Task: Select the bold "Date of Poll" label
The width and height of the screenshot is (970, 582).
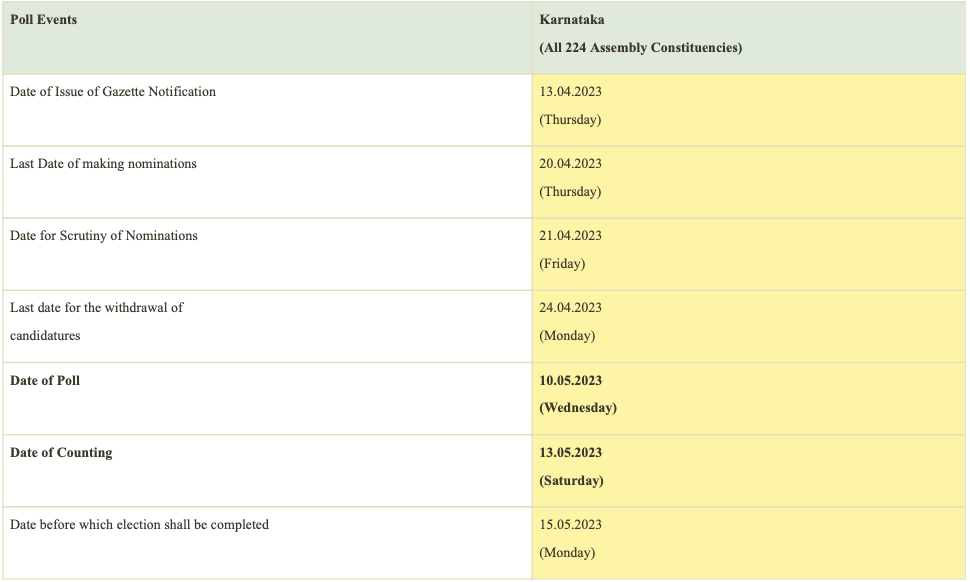Action: [x=45, y=381]
